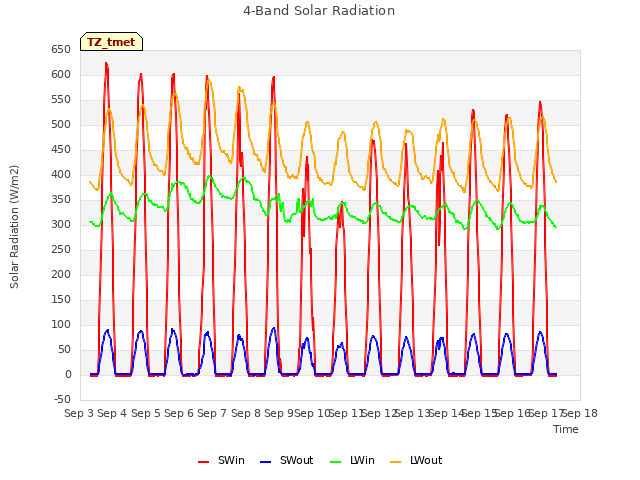Select the SWout legend entry
Viewport: 640px width, 480px height.
coord(286,460)
